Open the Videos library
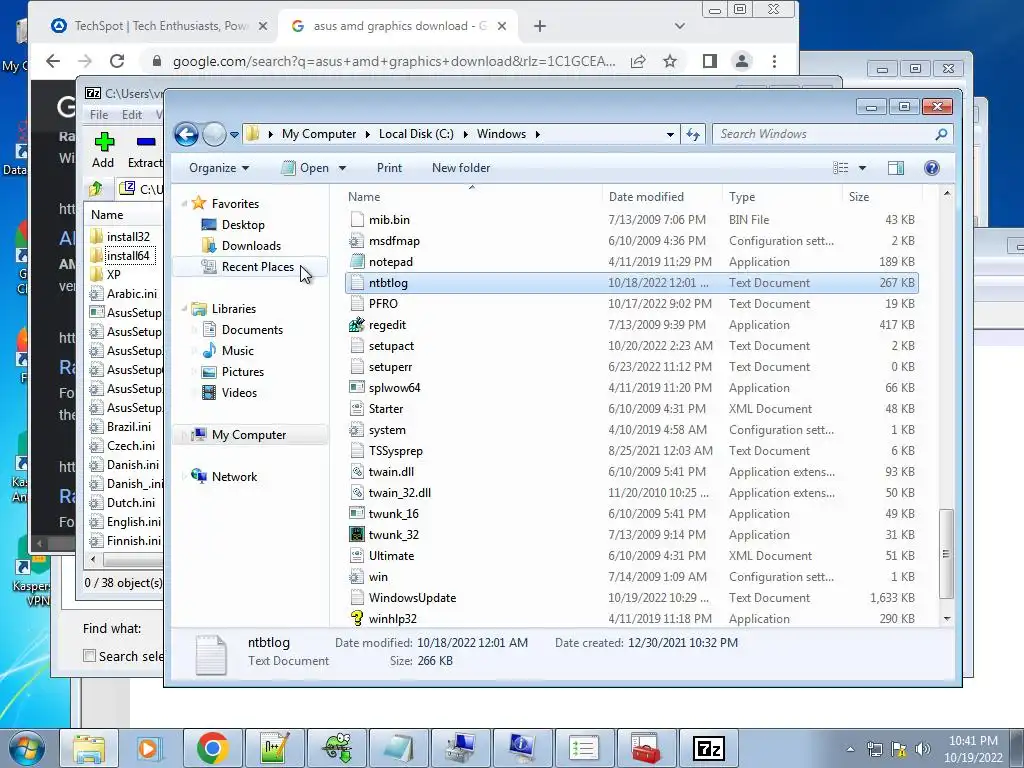This screenshot has height=768, width=1024. point(239,392)
